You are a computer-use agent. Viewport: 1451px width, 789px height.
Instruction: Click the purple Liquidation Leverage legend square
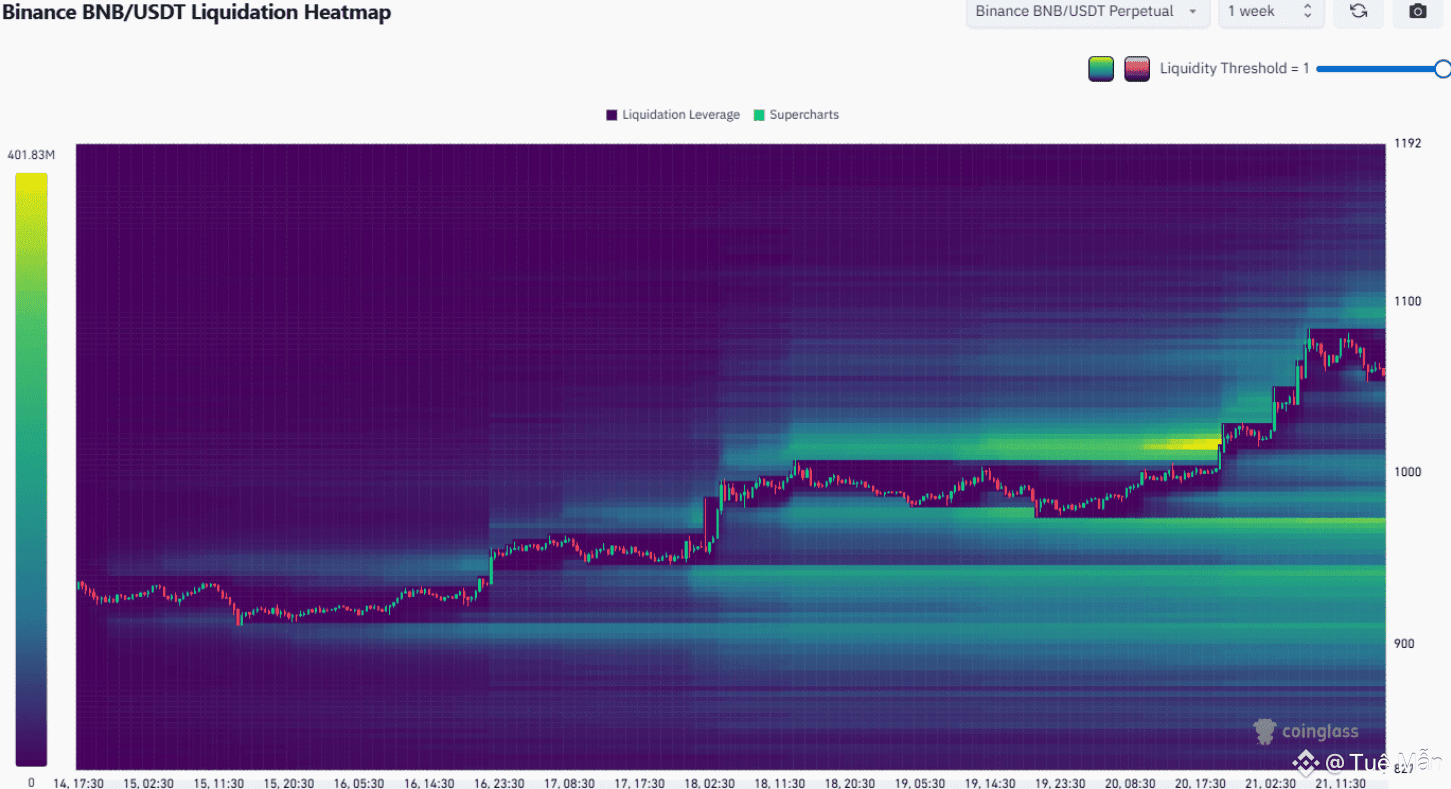[612, 115]
